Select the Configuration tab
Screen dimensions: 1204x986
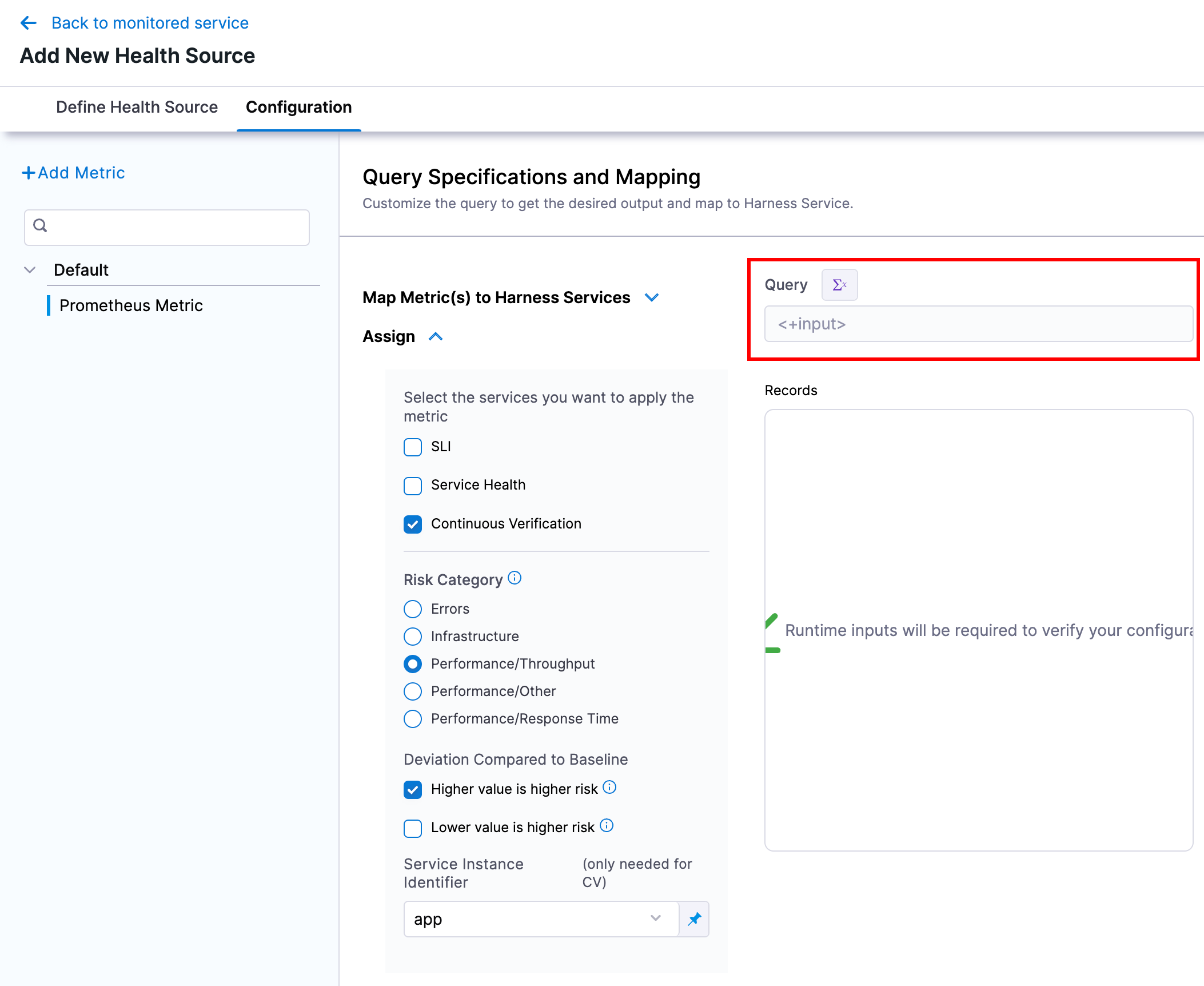click(x=298, y=107)
